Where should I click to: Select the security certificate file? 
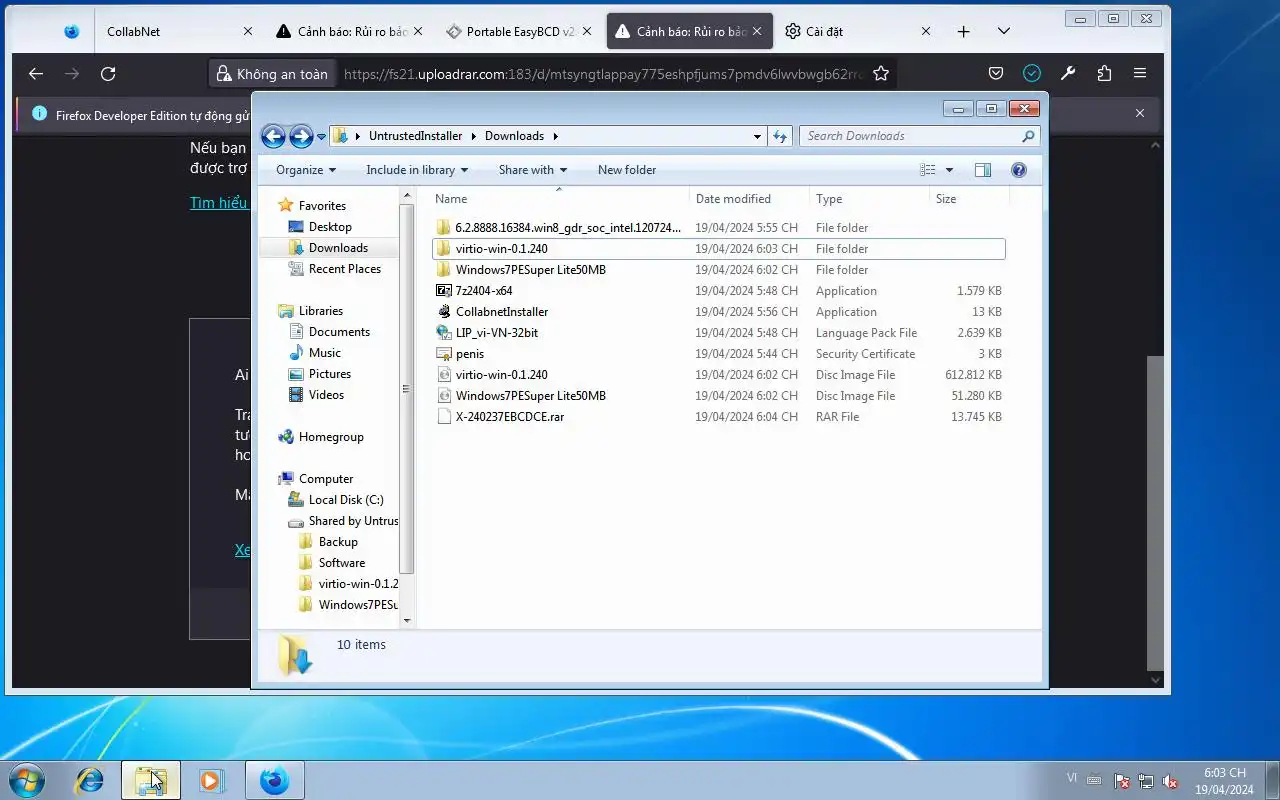point(718,354)
